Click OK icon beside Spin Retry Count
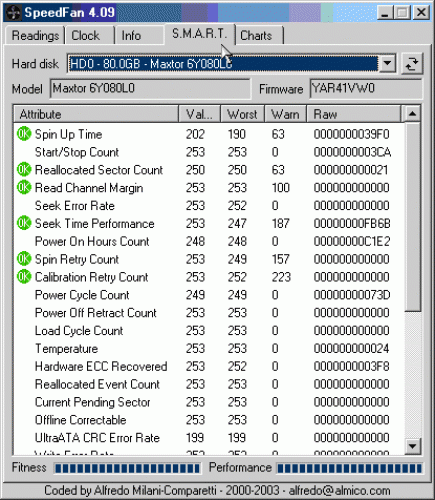435x500 pixels. click(x=24, y=259)
